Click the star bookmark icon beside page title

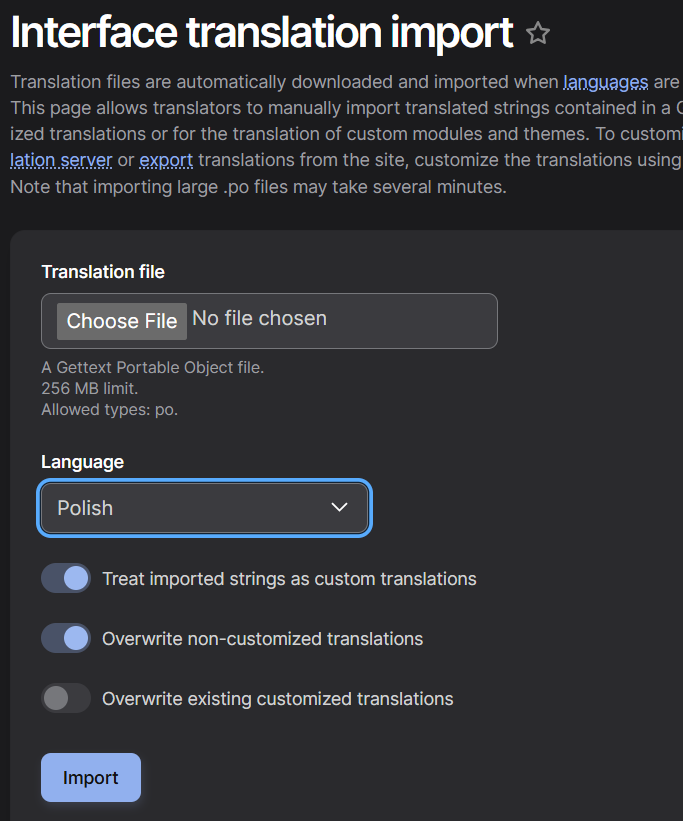538,33
